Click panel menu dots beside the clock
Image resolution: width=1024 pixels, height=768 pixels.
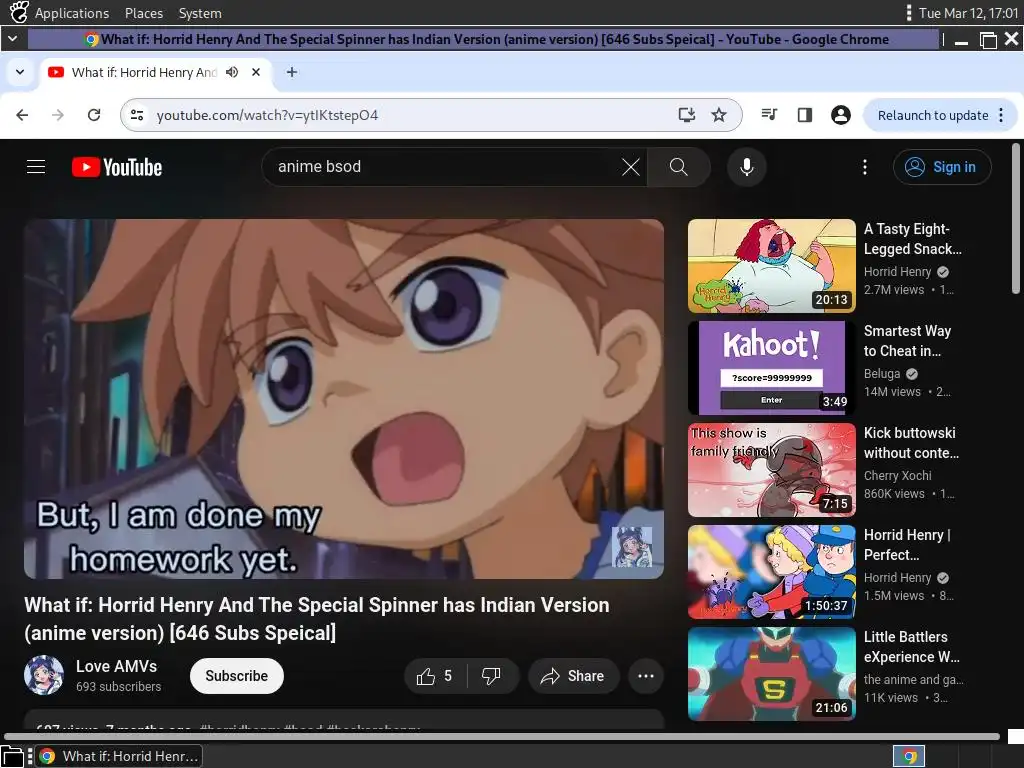click(908, 12)
